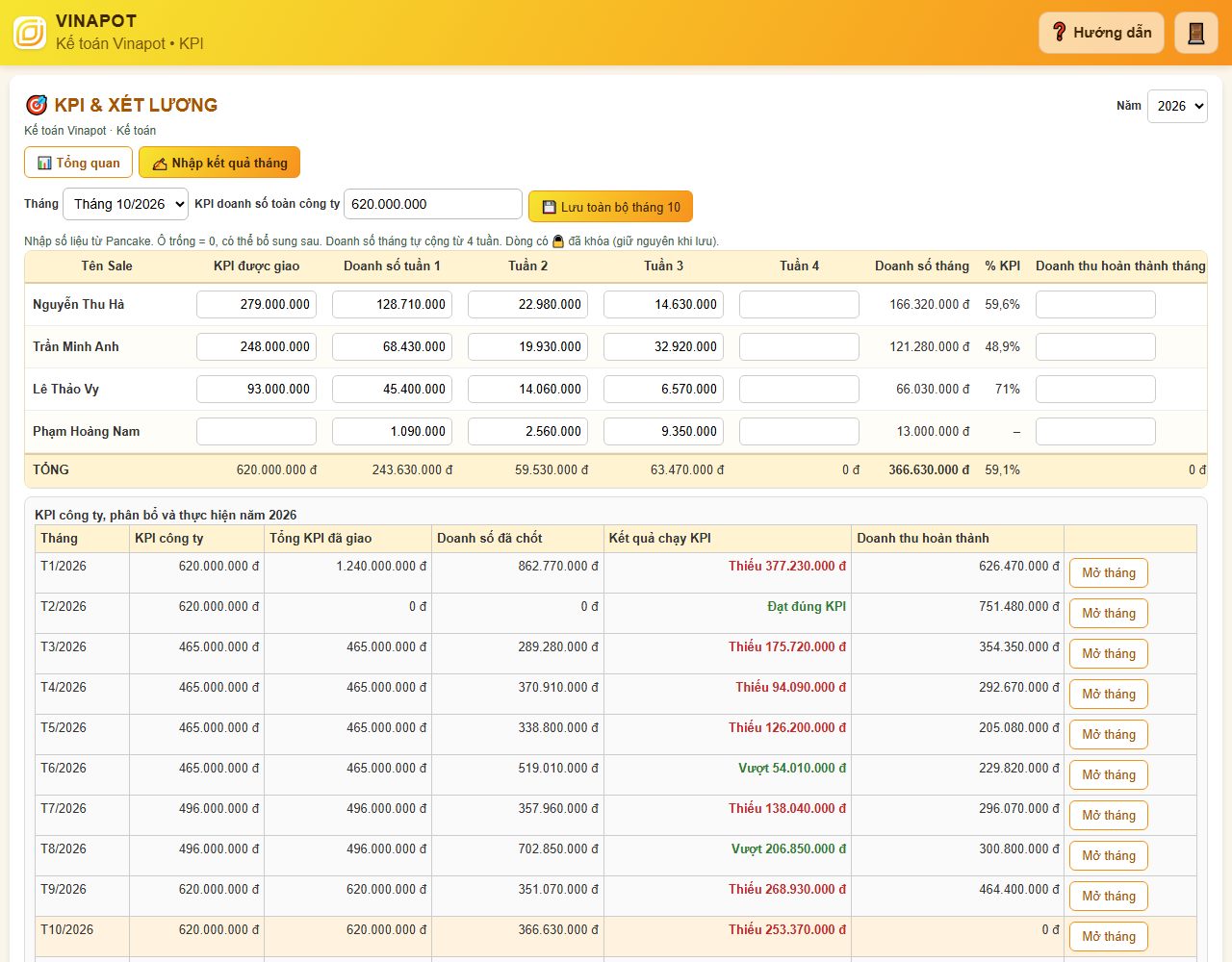Viewport: 1232px width, 962px height.
Task: Click Mở tháng for T4/2026
Action: [1108, 695]
